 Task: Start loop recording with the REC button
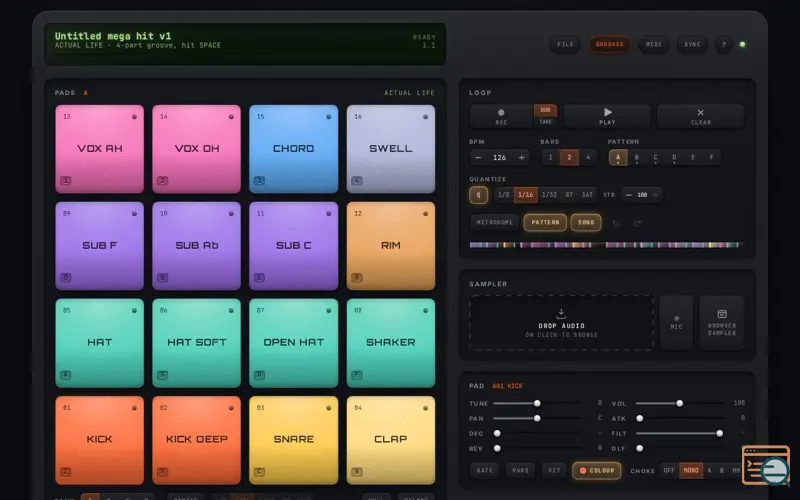(x=501, y=116)
